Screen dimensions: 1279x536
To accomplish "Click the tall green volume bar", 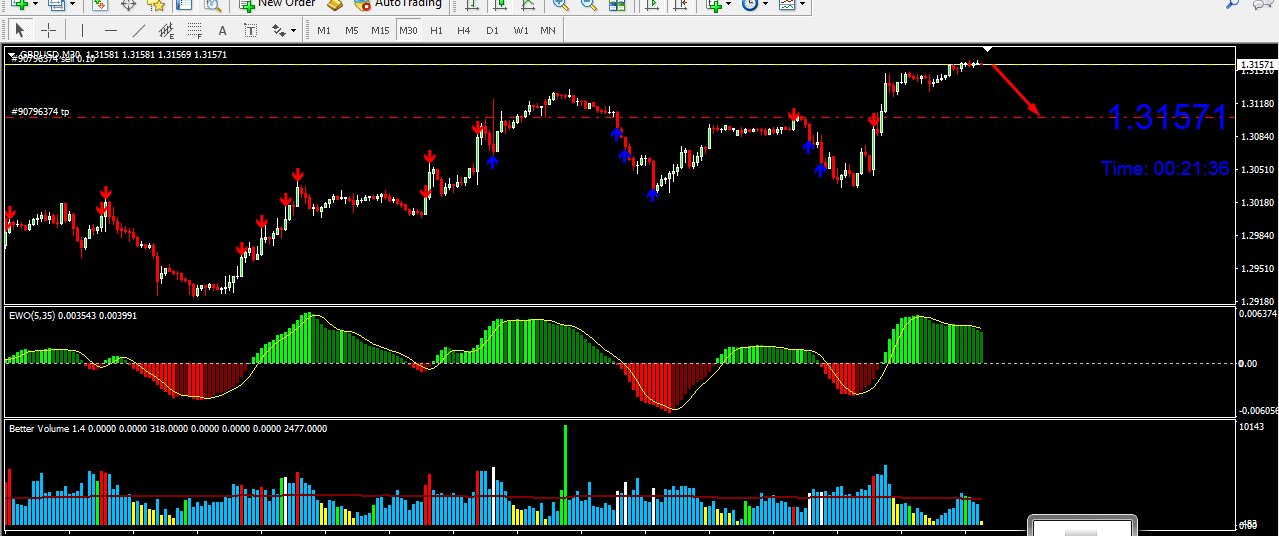I will coord(565,475).
